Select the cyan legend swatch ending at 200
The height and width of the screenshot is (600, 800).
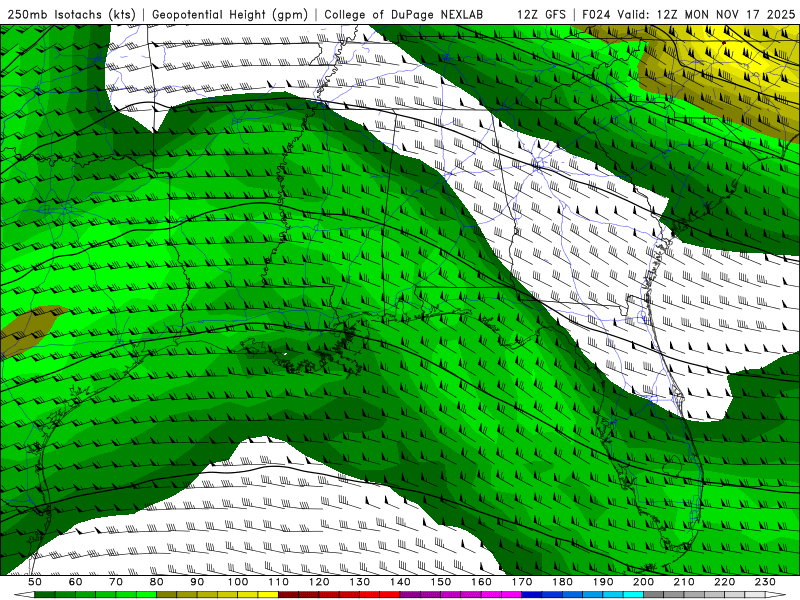[633, 594]
